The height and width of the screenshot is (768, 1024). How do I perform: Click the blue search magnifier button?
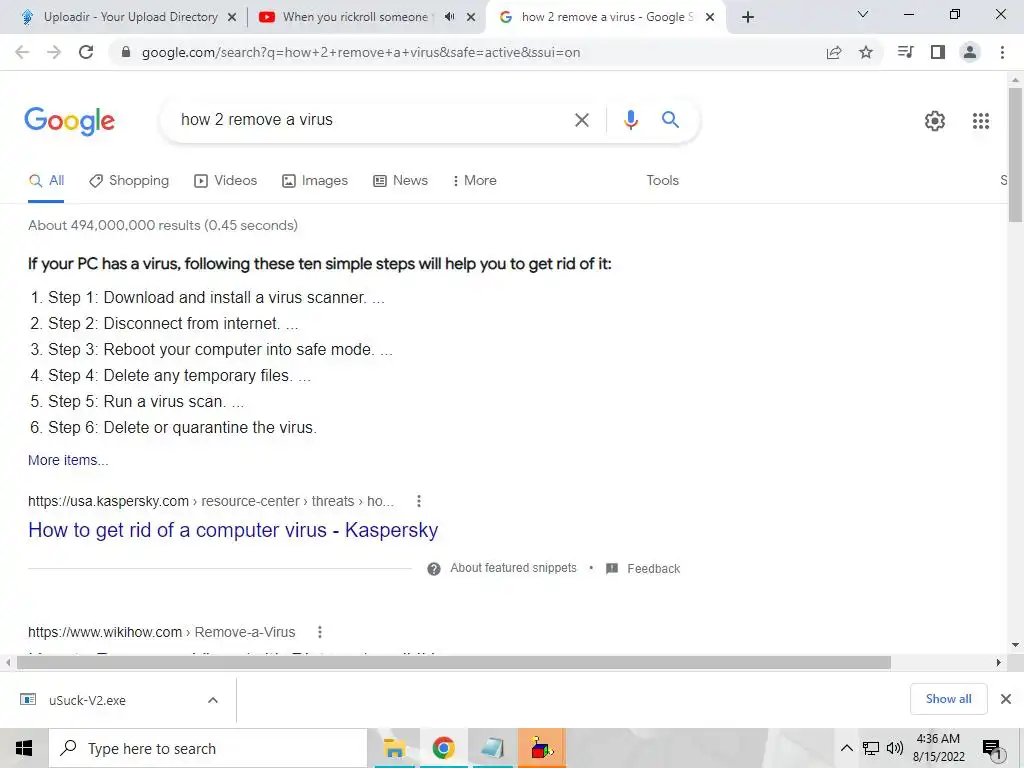pos(670,120)
